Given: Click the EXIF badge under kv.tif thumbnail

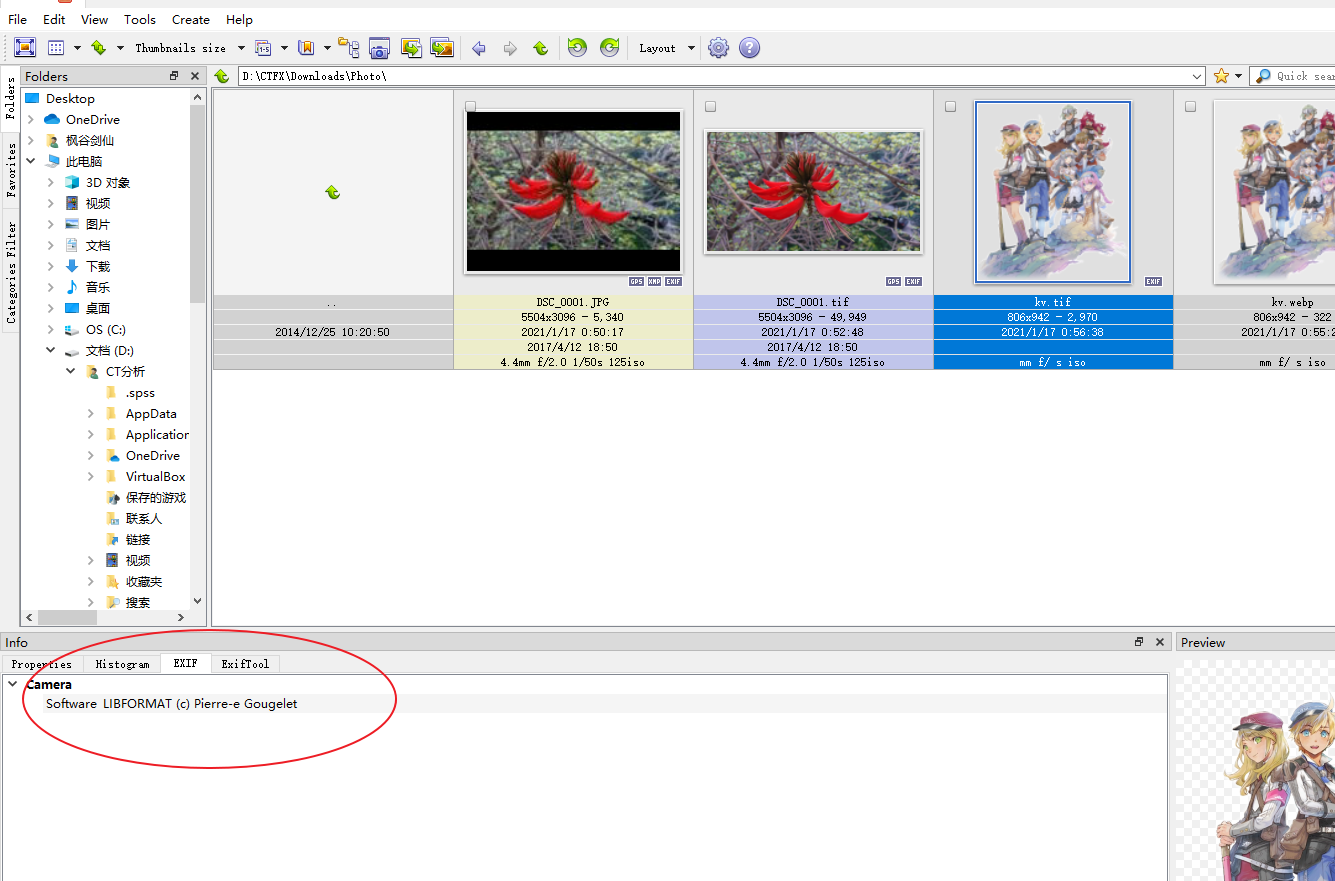Looking at the screenshot, I should (1153, 282).
